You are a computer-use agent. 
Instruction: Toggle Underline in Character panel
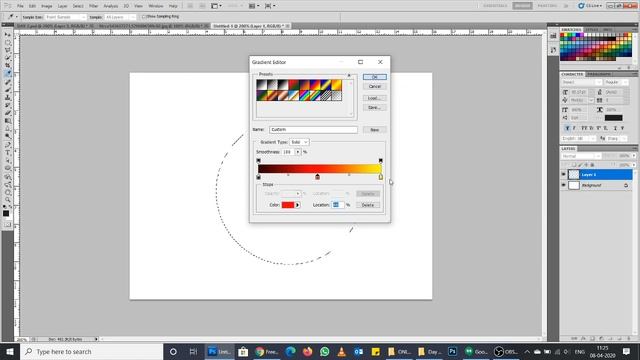point(615,128)
